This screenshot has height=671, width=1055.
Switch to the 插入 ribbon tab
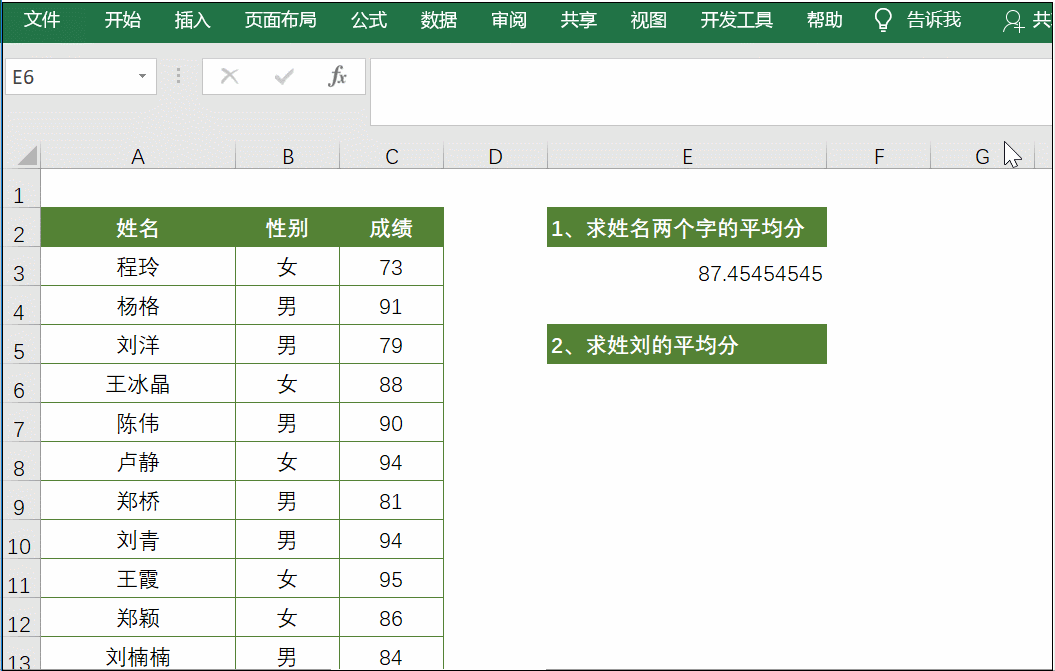point(192,20)
